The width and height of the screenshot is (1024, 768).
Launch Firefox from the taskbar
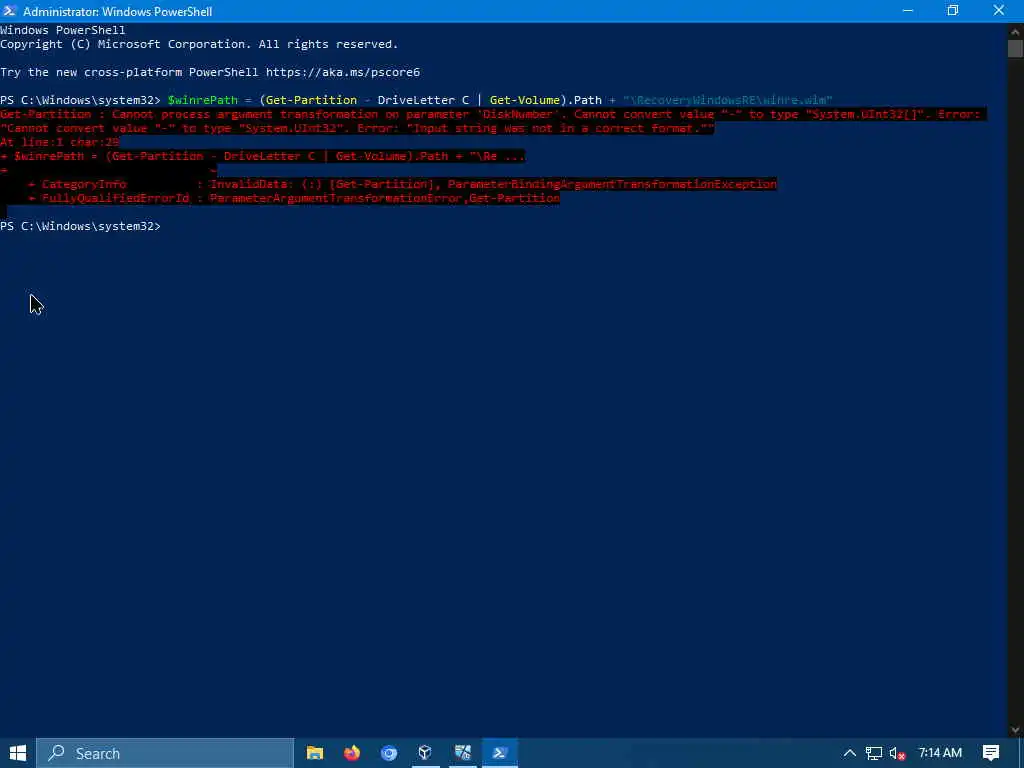pos(352,753)
